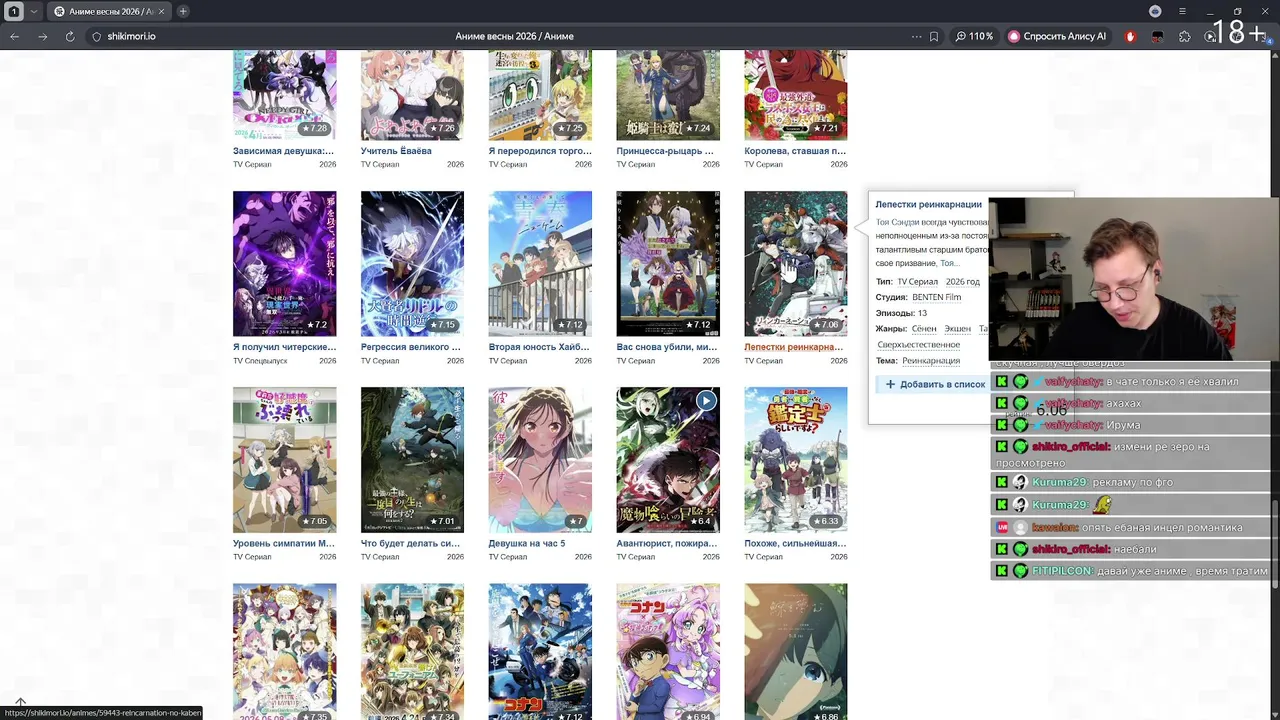This screenshot has height=720, width=1280.
Task: Click the poster above Я получил читерские
Action: [285, 264]
